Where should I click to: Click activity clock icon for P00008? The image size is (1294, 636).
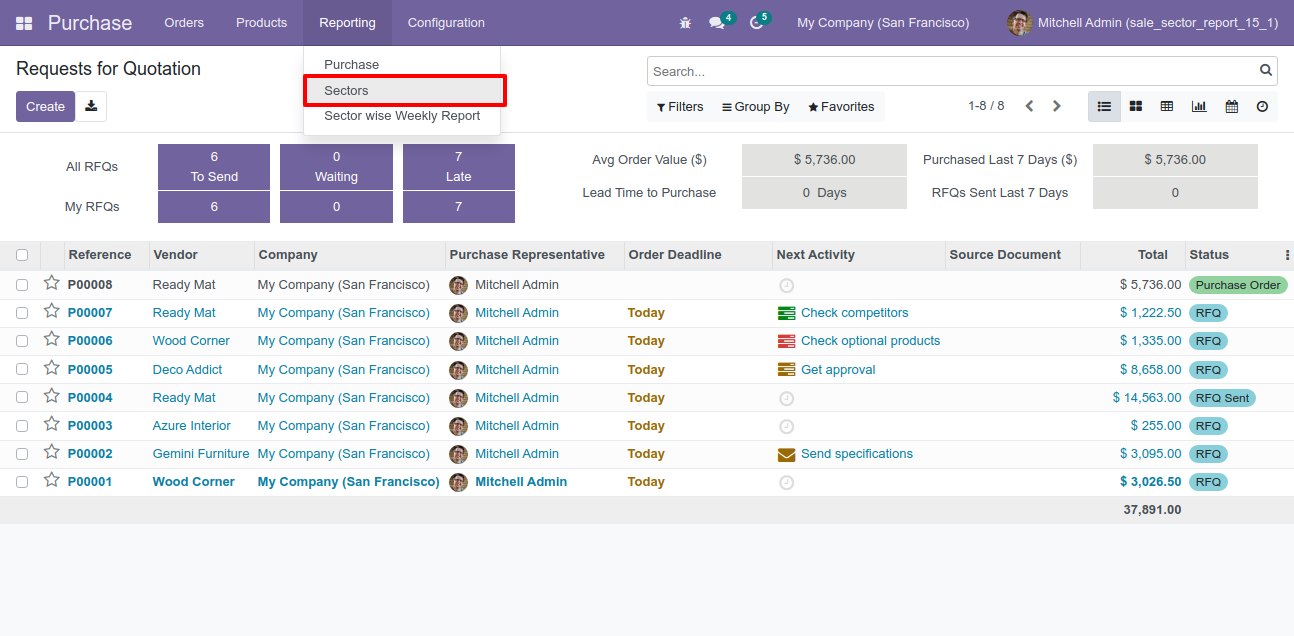pos(786,285)
